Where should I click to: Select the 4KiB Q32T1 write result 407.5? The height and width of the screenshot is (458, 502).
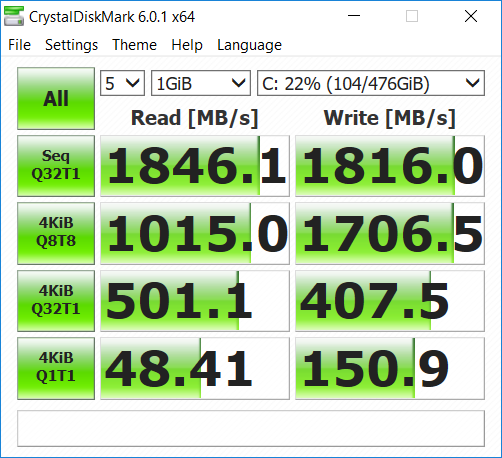tap(390, 301)
